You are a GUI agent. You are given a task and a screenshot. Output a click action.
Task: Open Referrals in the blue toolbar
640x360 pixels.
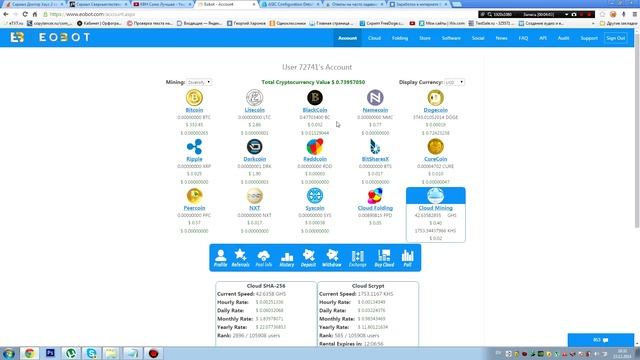coord(240,258)
